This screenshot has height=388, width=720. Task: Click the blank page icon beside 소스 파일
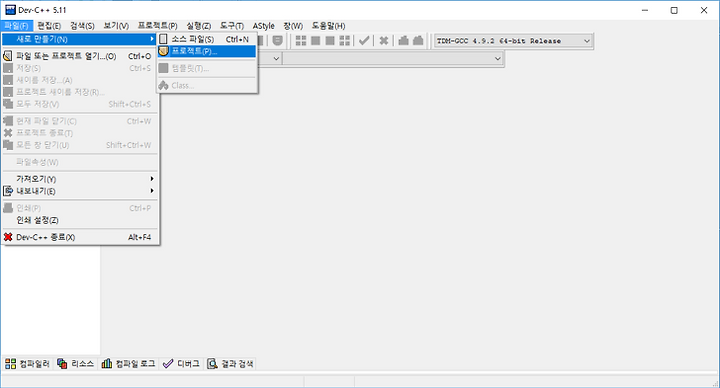coord(163,39)
